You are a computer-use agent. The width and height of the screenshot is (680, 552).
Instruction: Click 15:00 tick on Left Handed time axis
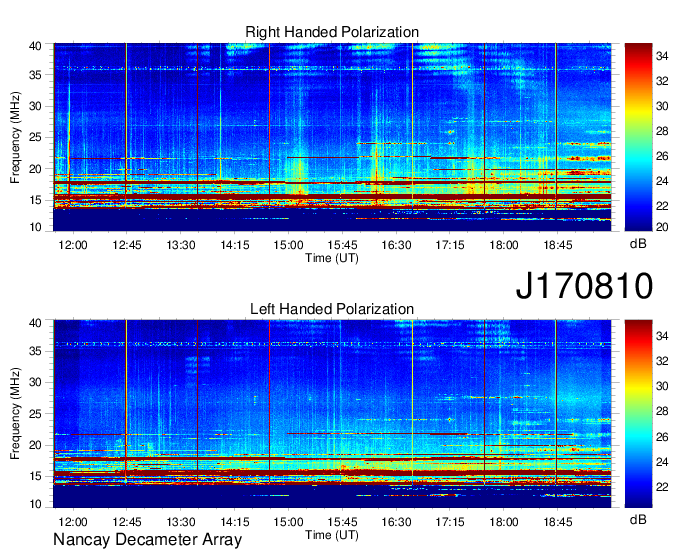[288, 522]
